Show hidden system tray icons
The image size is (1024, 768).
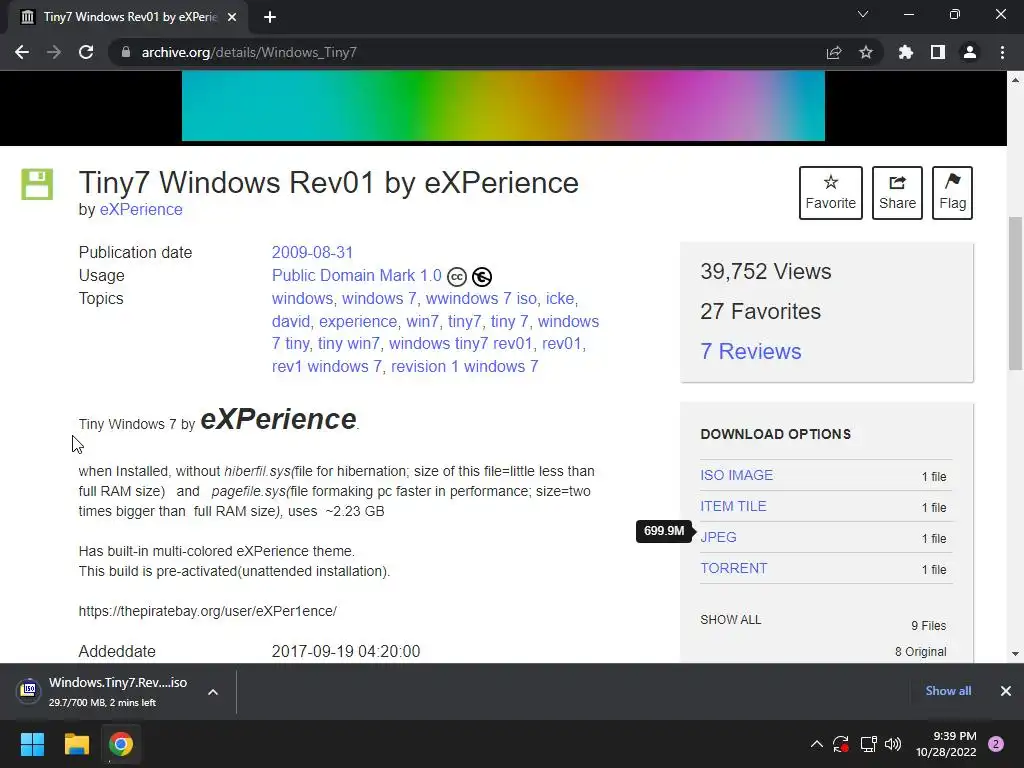coord(816,744)
